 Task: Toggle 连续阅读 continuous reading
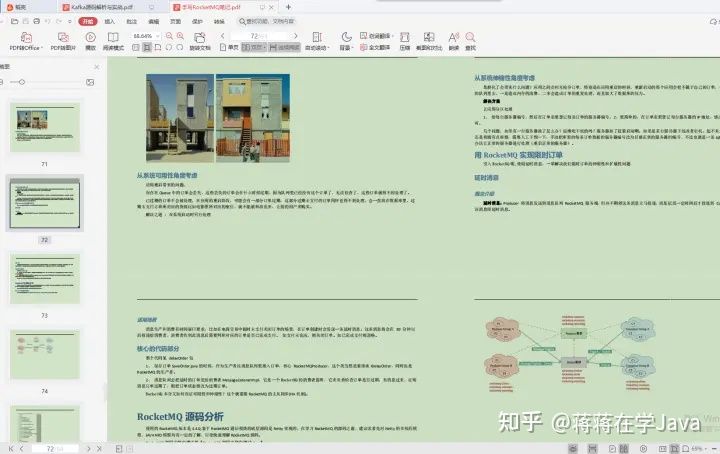(x=285, y=47)
